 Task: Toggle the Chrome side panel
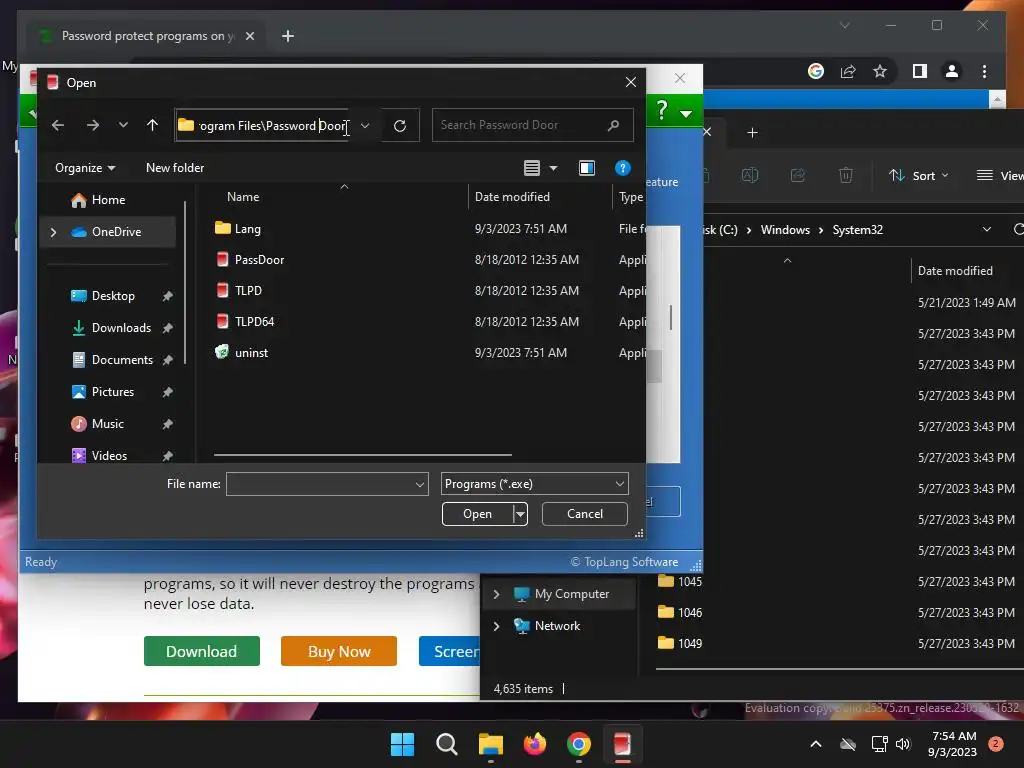click(920, 71)
